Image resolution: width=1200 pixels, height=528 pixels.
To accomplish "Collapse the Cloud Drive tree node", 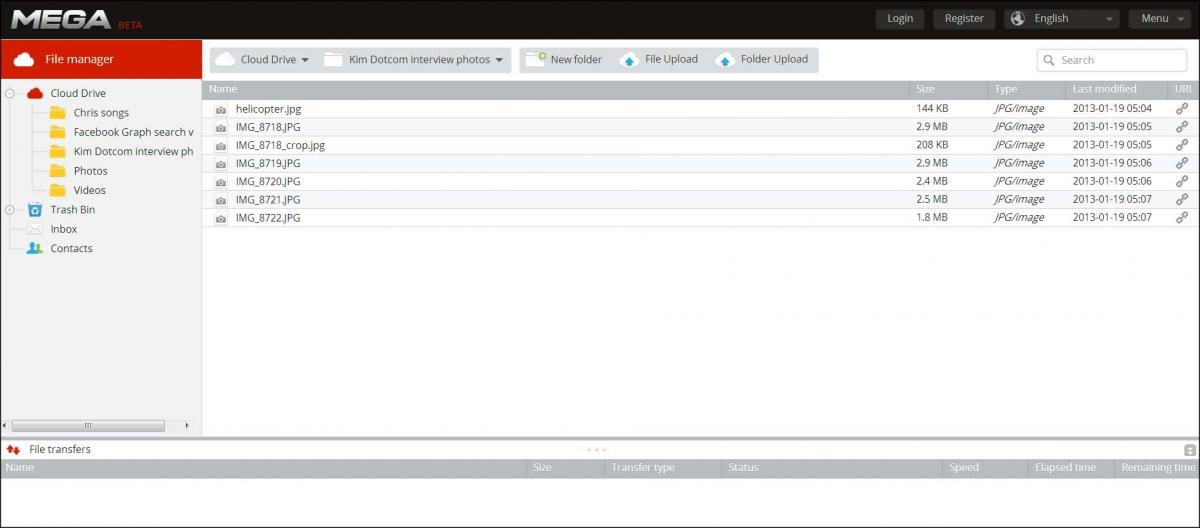I will tap(10, 93).
